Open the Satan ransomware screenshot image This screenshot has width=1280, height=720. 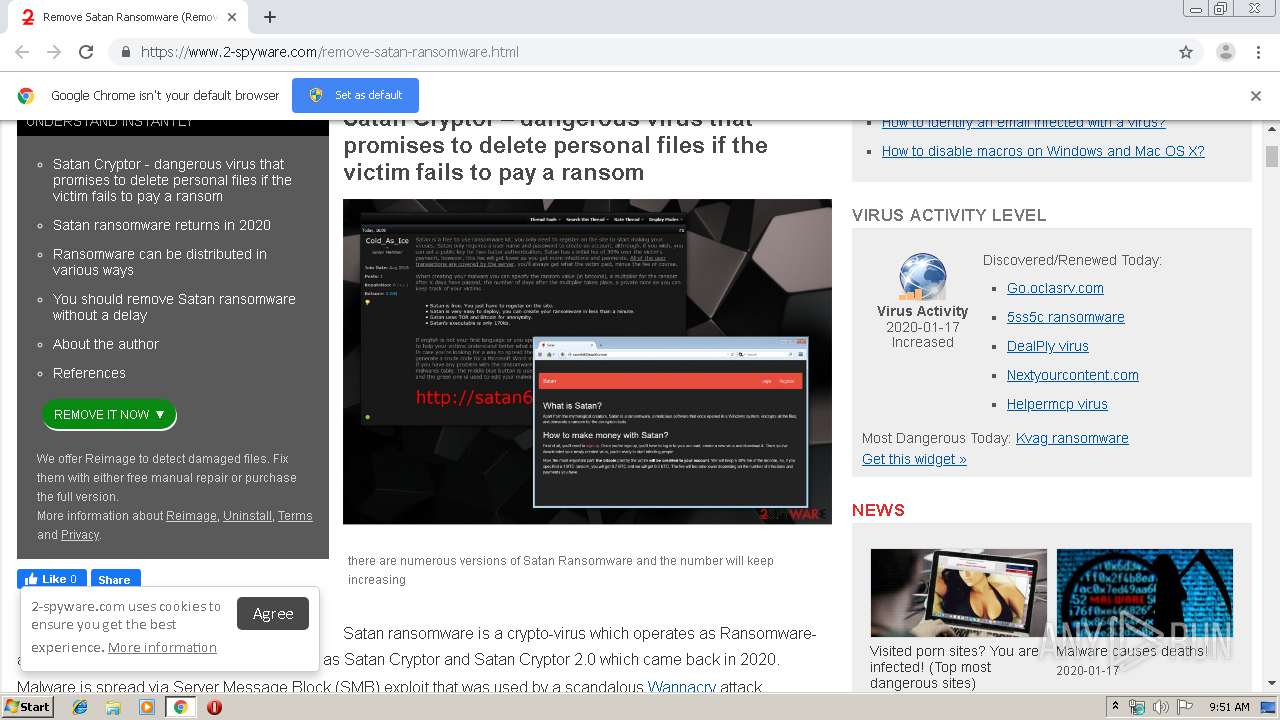587,361
